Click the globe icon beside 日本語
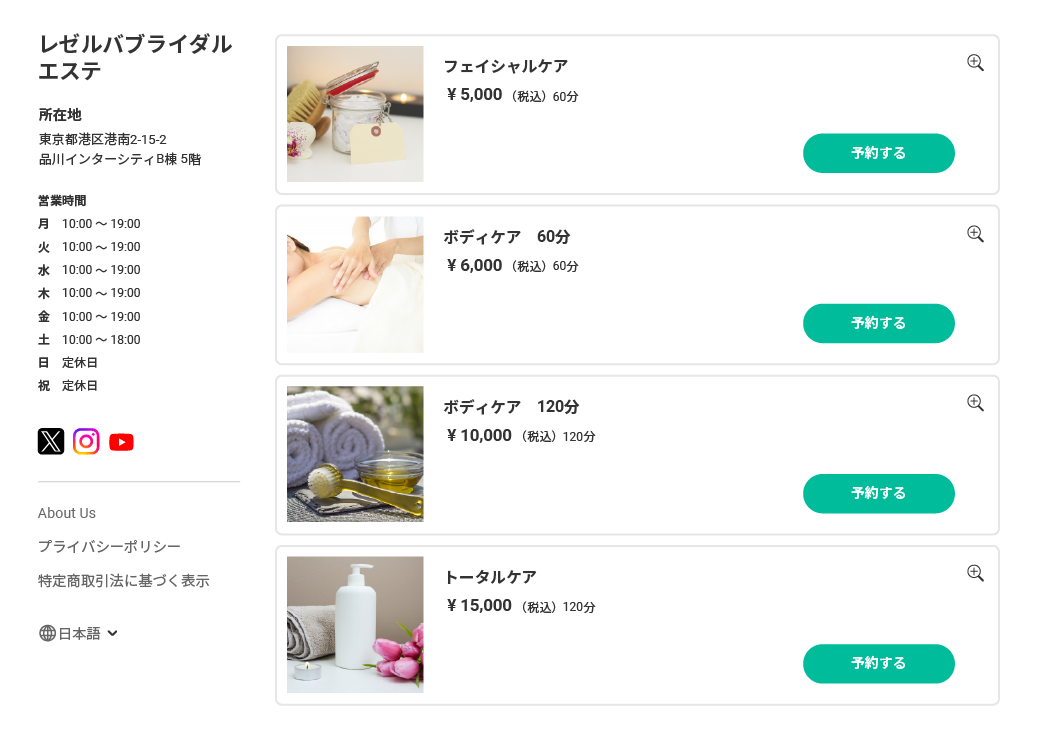 (x=47, y=633)
